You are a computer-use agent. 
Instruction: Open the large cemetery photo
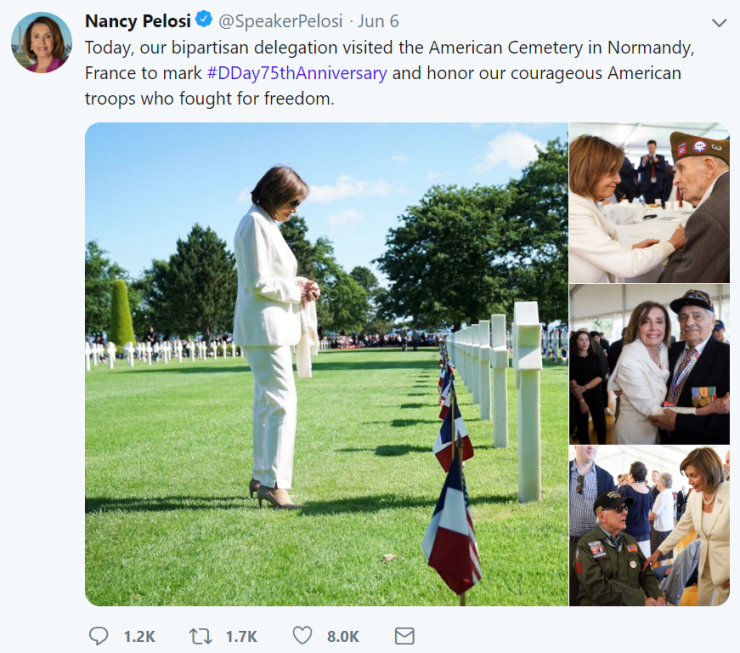(326, 364)
